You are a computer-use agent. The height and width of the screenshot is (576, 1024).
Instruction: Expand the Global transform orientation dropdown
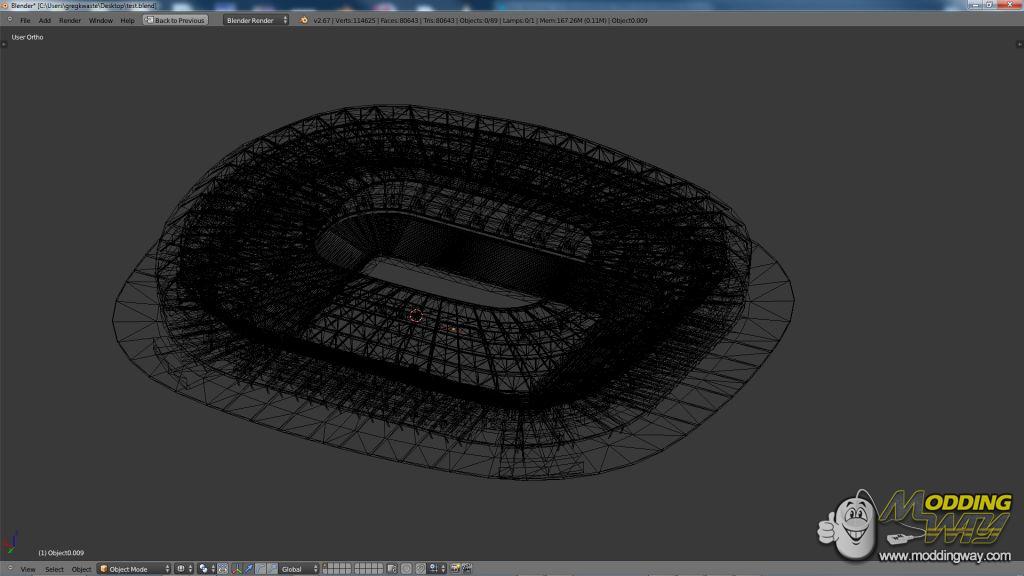298,569
